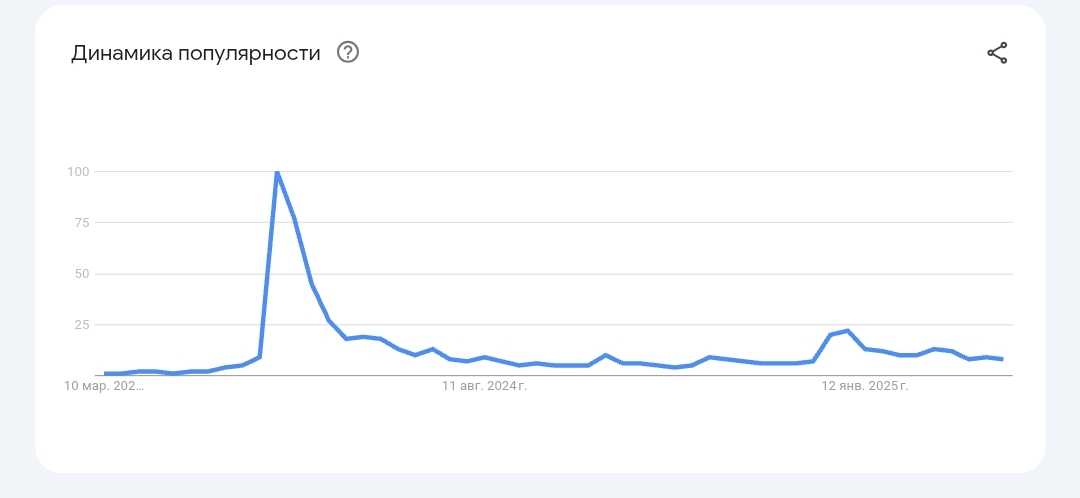Screen dimensions: 1080x498
Task: Click the line's flat shoulder near 18 after the peak
Action: 363,337
